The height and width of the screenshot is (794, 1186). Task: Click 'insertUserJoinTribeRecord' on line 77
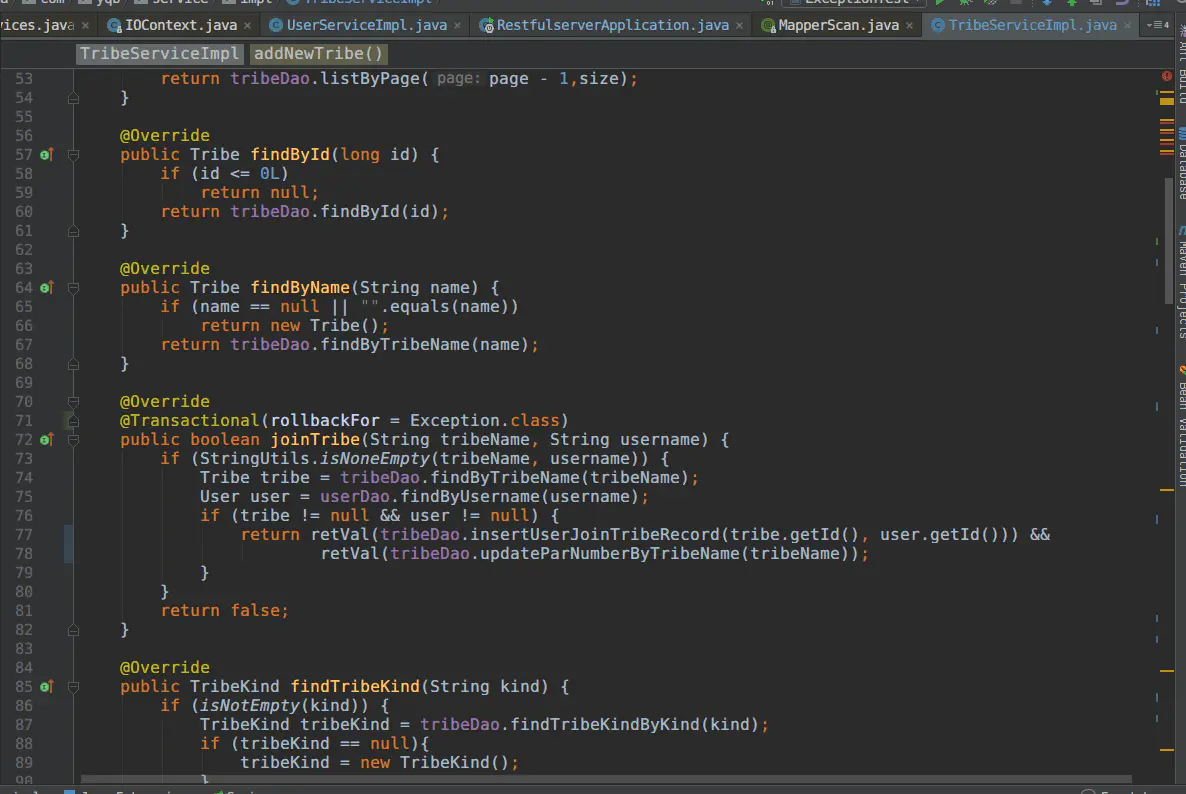coord(595,535)
